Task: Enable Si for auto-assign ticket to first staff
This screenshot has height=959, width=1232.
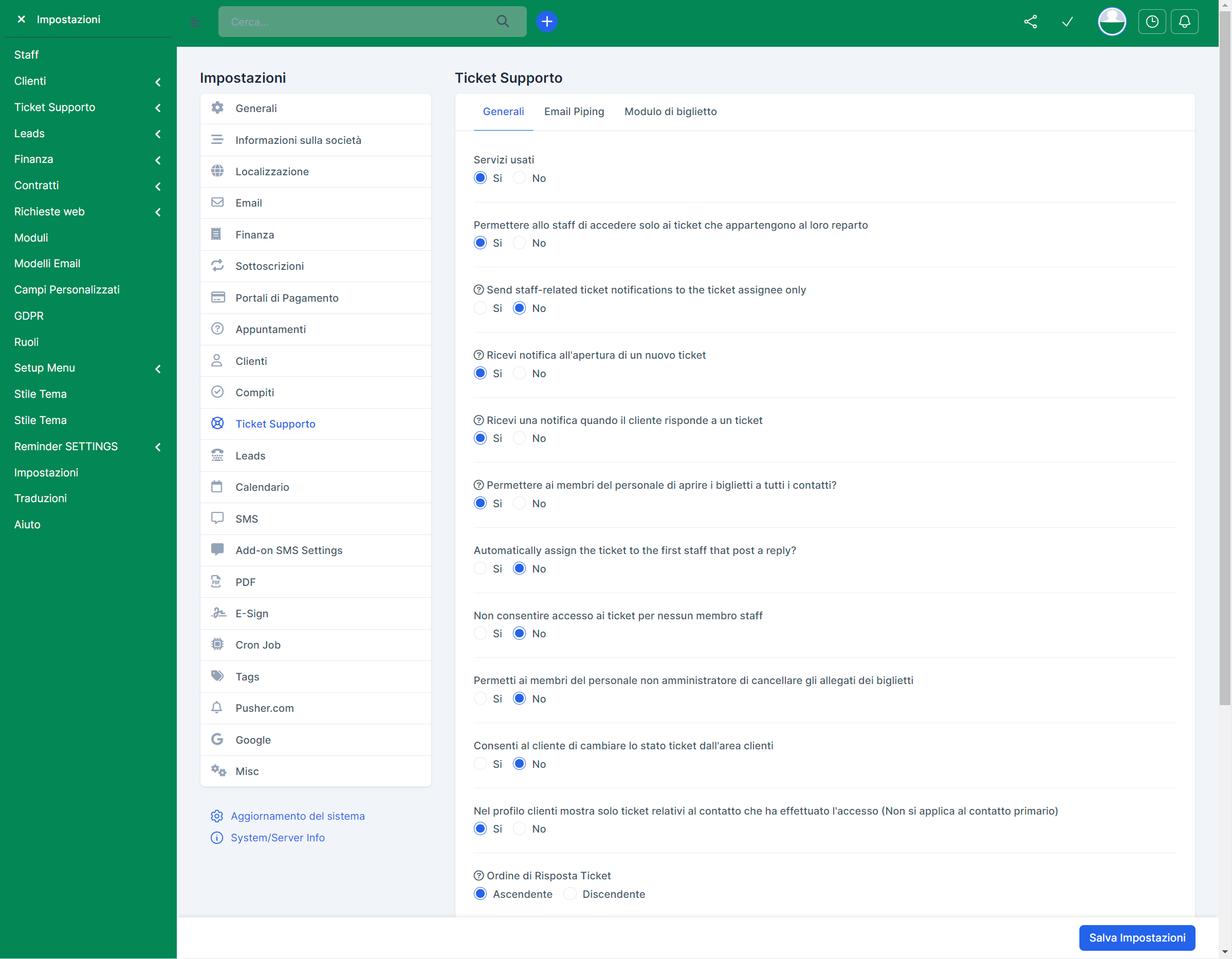Action: pos(480,568)
